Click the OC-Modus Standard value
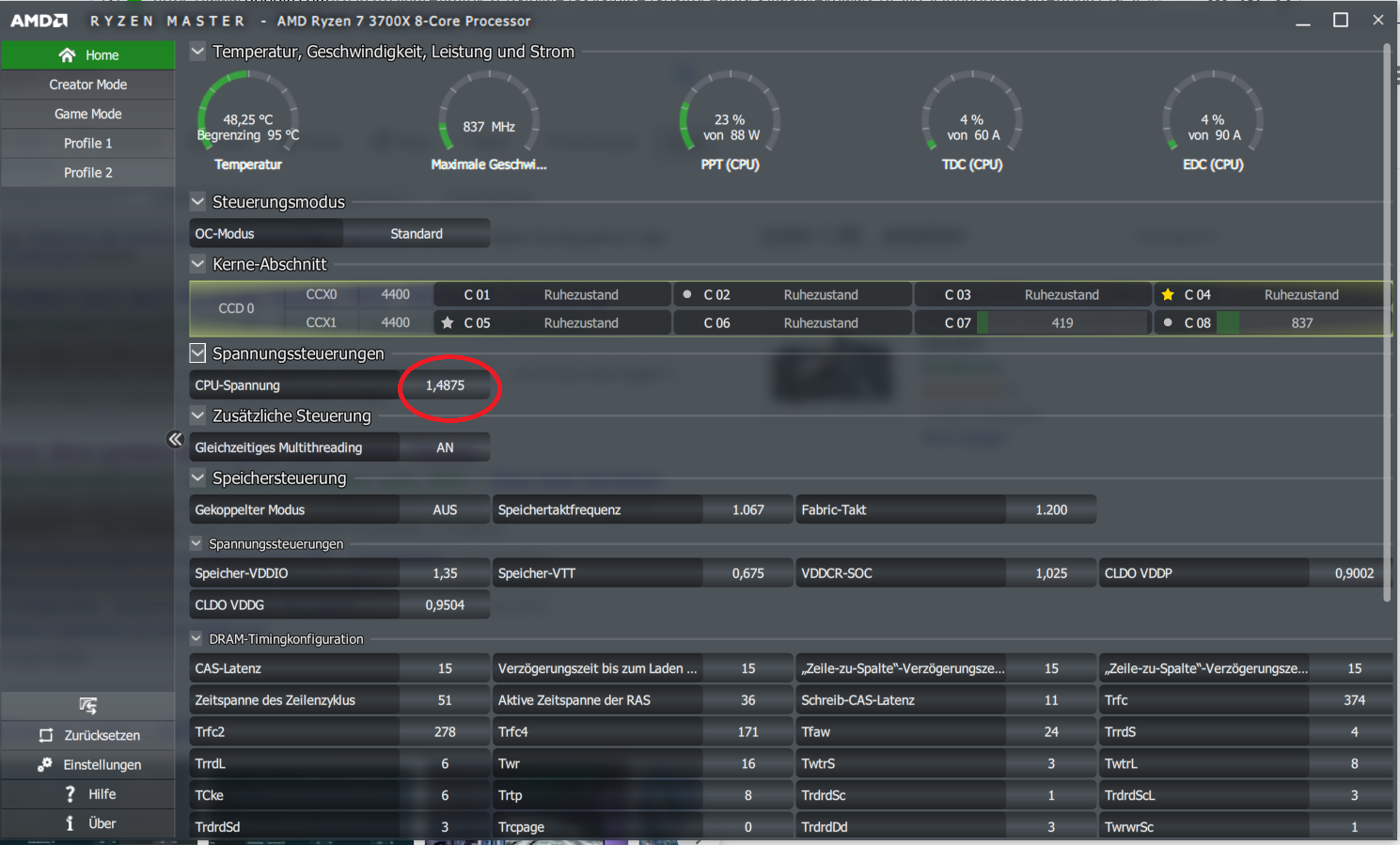Screen dimensions: 1400x845 (x=417, y=233)
